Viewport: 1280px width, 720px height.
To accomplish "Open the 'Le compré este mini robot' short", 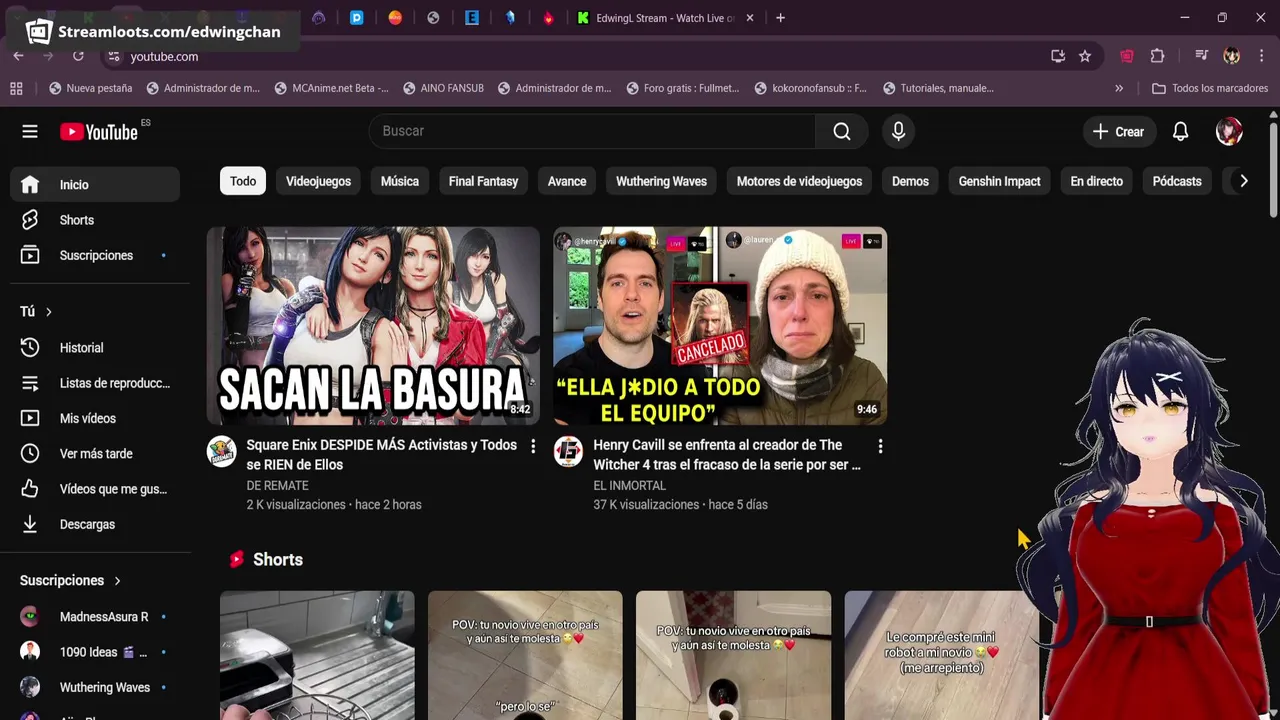I will 941,655.
